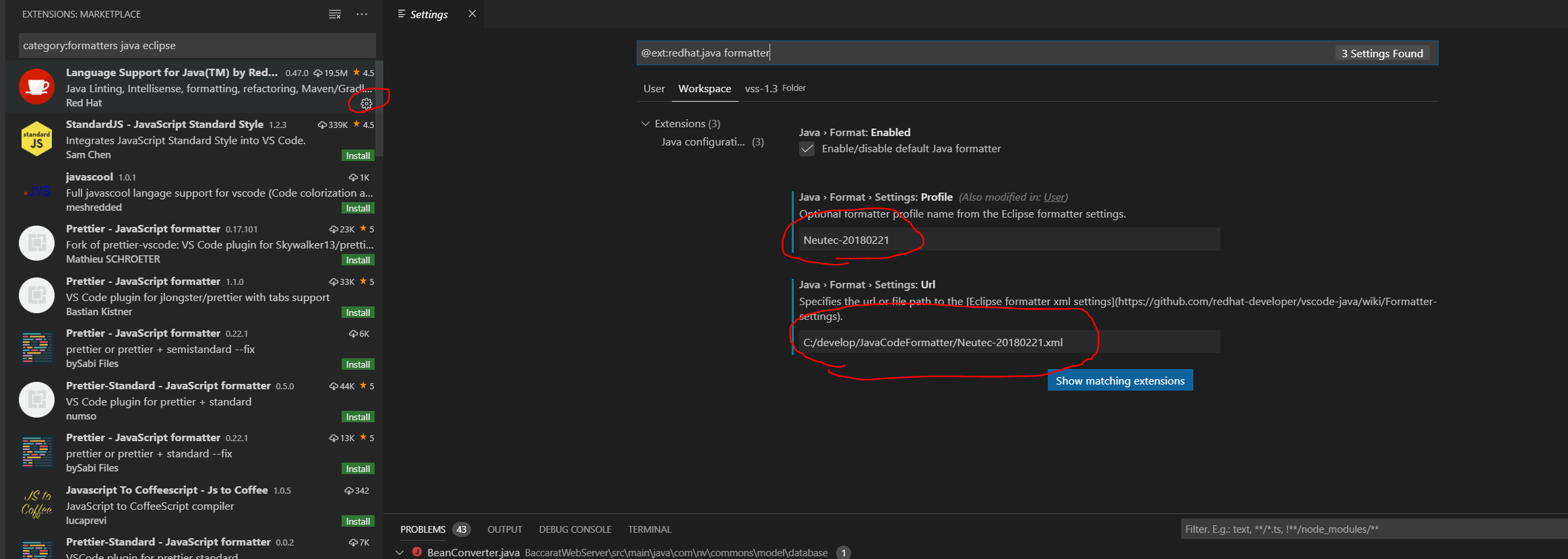Select Language Support for Java(TM) extension title
Screen dimensions: 1568x559
click(172, 73)
